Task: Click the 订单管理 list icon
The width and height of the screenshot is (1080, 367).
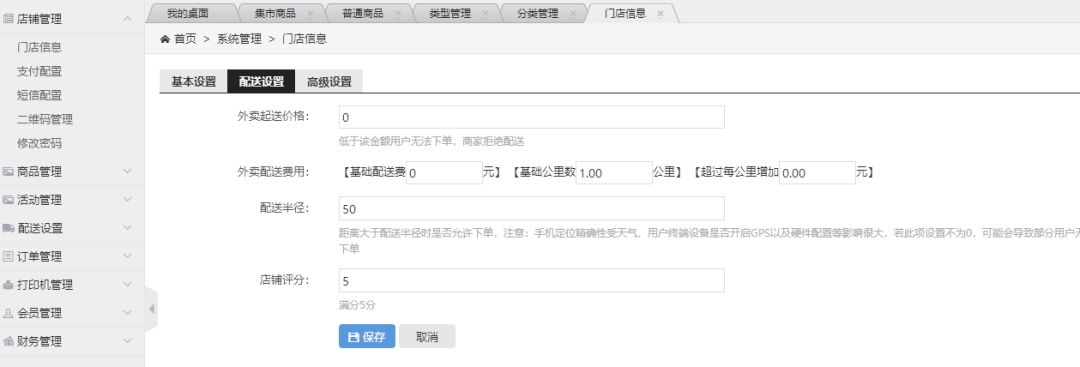Action: [9, 256]
